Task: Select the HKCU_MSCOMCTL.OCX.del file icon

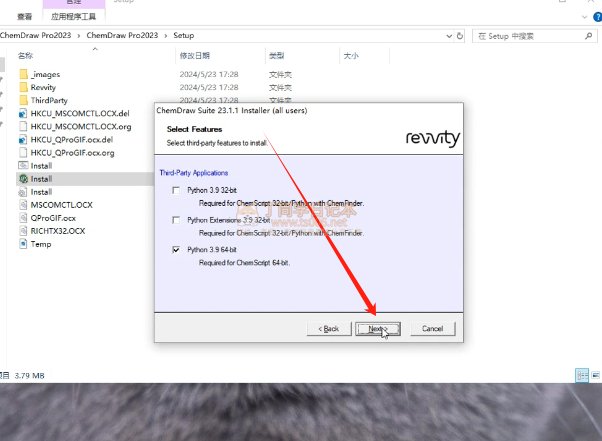Action: point(23,113)
